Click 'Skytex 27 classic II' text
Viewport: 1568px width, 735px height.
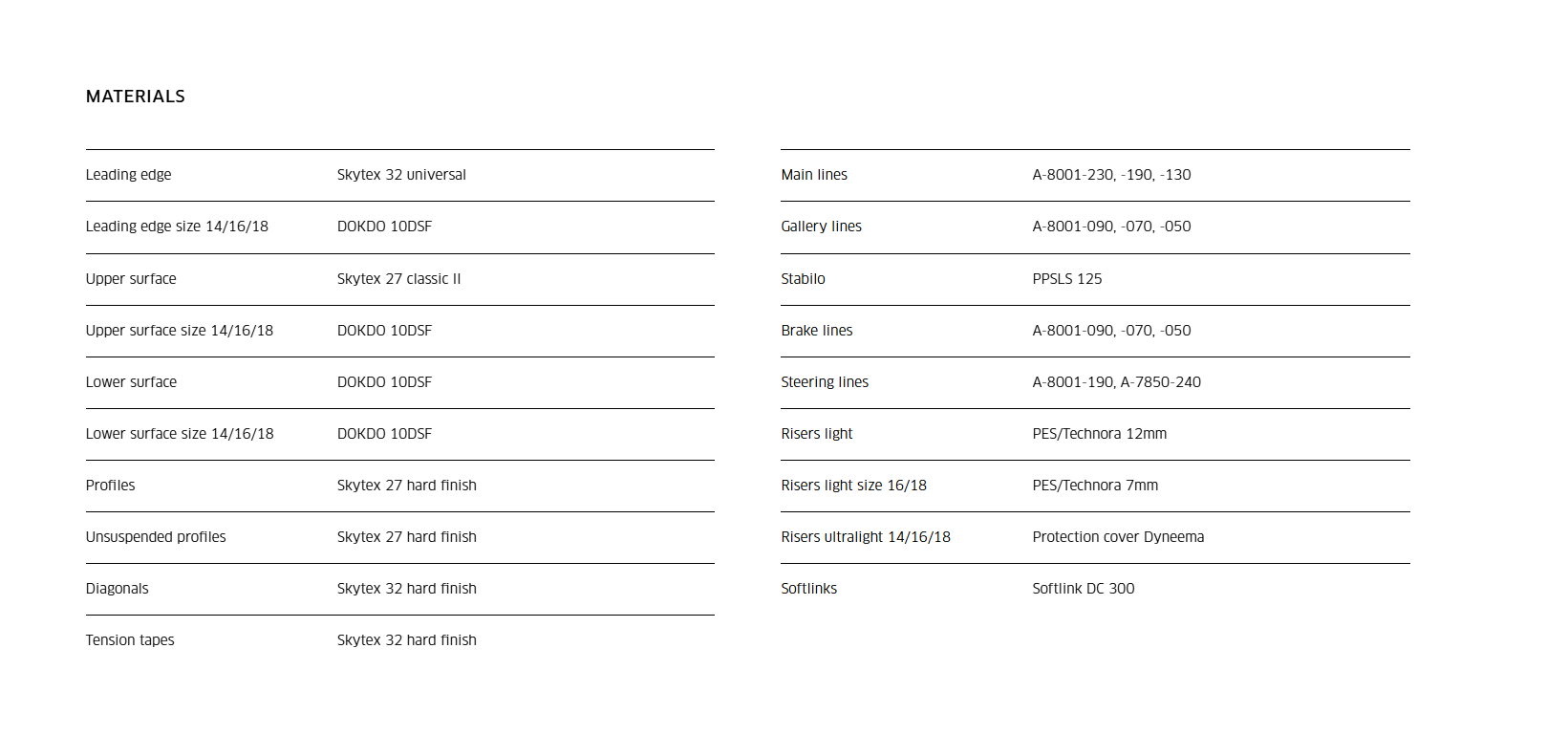click(x=398, y=279)
